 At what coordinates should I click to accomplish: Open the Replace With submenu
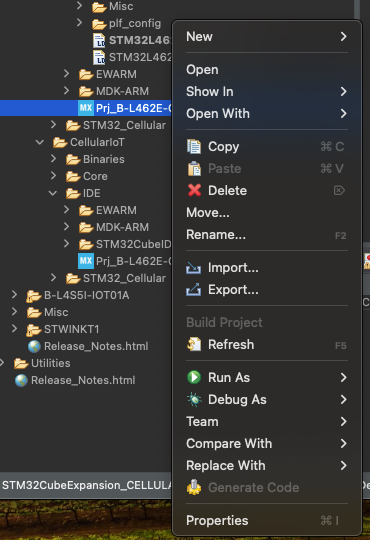coord(267,466)
